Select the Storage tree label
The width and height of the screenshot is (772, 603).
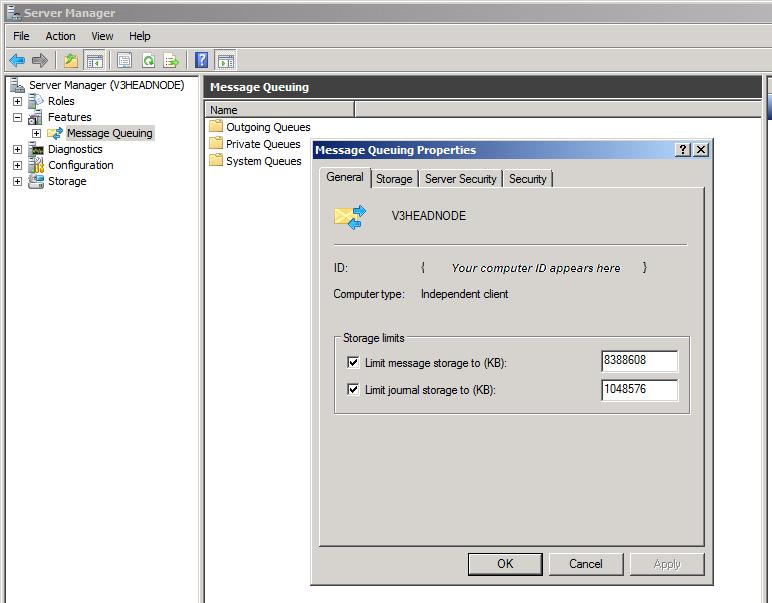(x=67, y=181)
